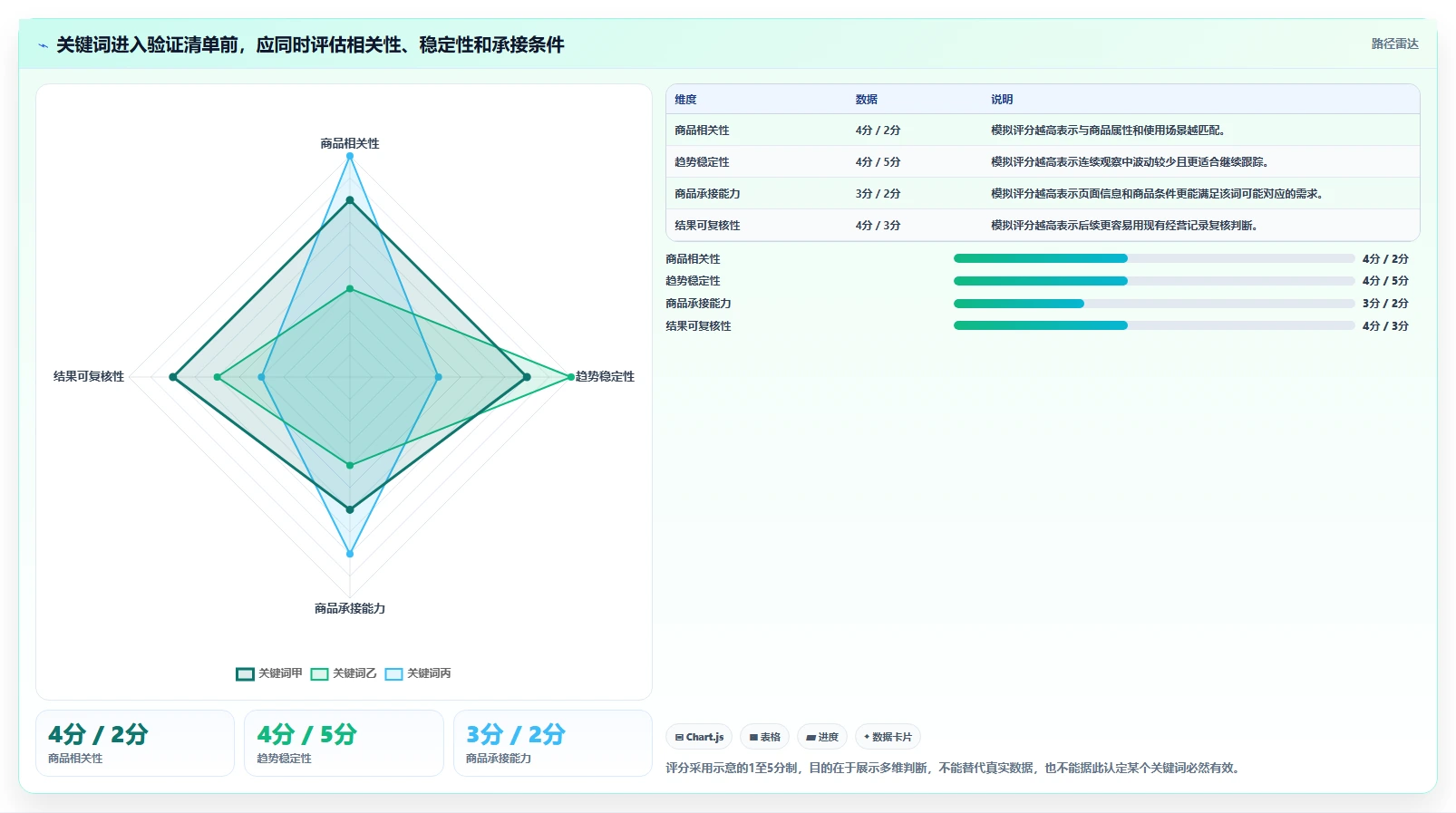Click the 商品承接能力 progress bar
Screen dimensions: 1456x813
click(1154, 304)
